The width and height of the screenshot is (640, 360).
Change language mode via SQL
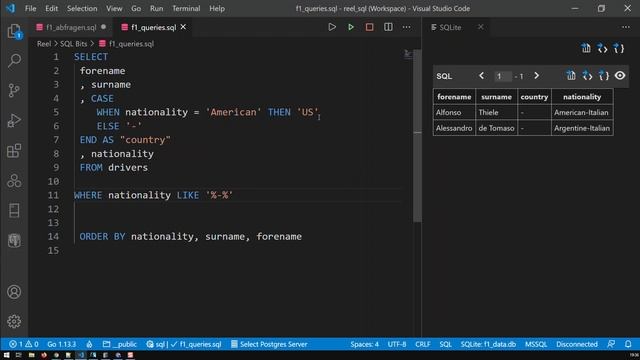(x=445, y=344)
